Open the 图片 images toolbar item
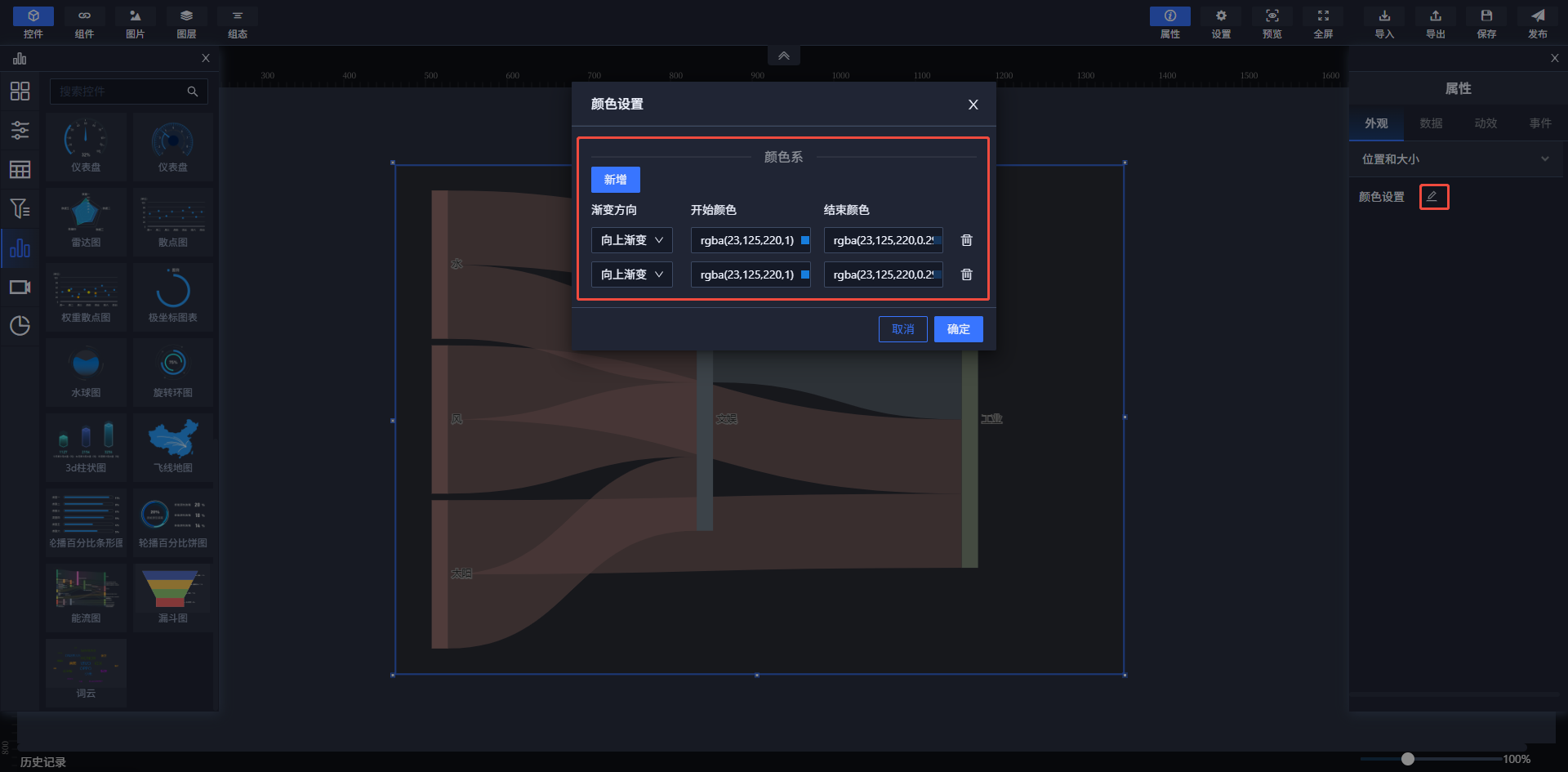Screen dimensions: 1568x772 tap(136, 23)
